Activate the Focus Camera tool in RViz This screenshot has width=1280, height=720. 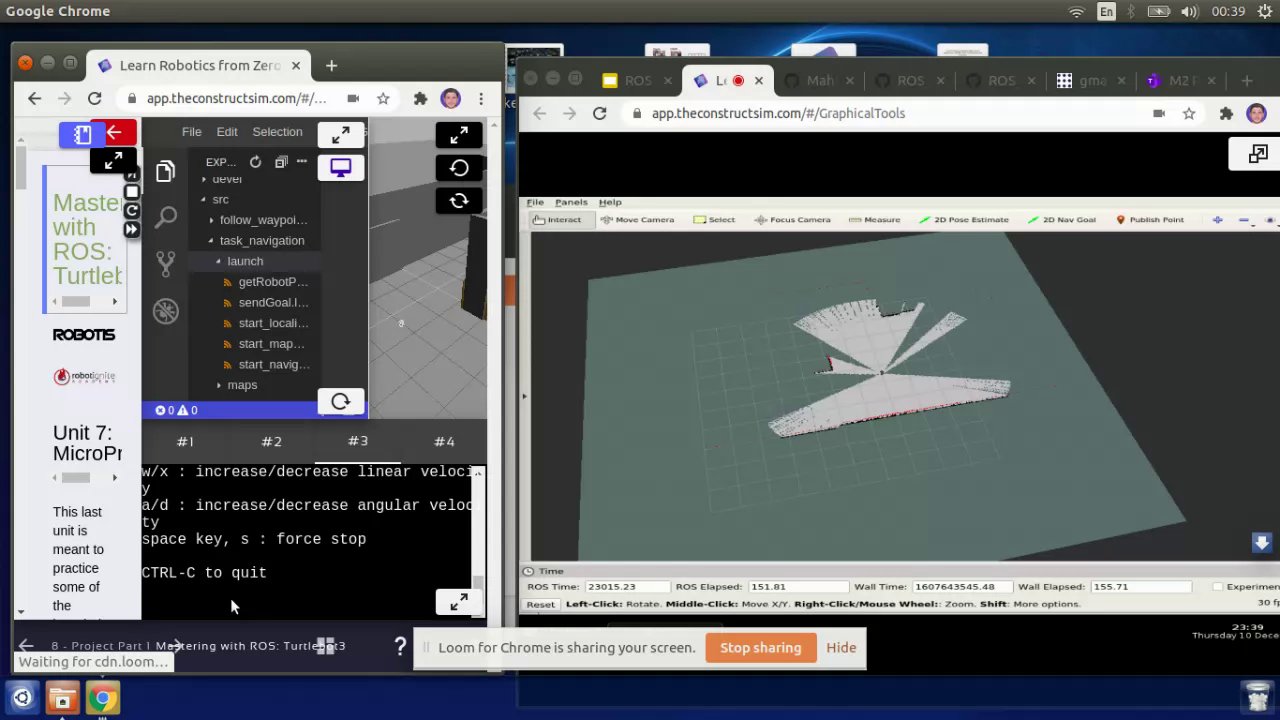[x=792, y=220]
